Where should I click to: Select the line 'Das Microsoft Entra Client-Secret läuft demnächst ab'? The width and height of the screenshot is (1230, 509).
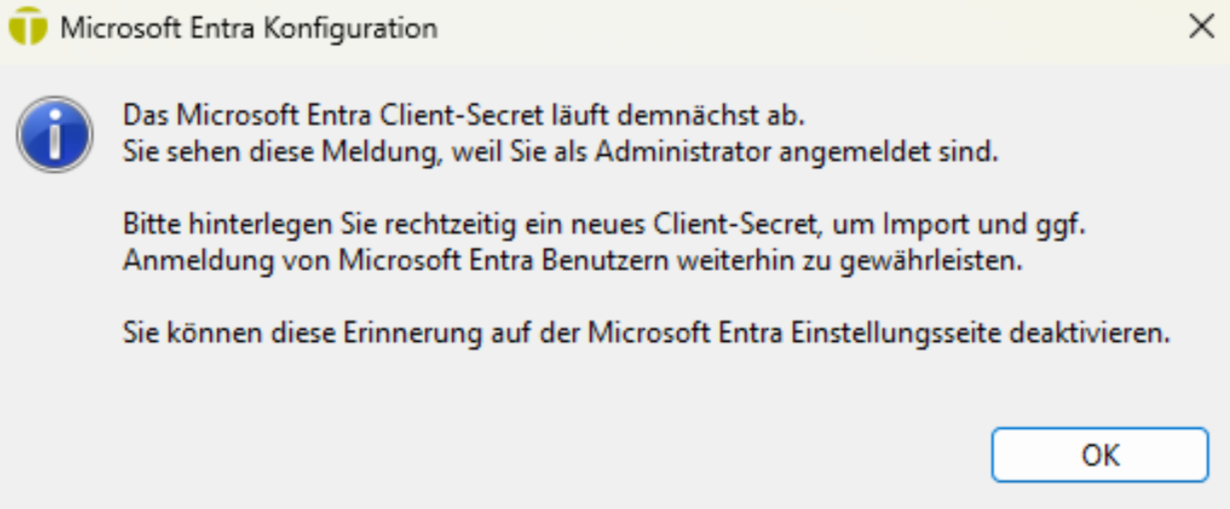(463, 115)
